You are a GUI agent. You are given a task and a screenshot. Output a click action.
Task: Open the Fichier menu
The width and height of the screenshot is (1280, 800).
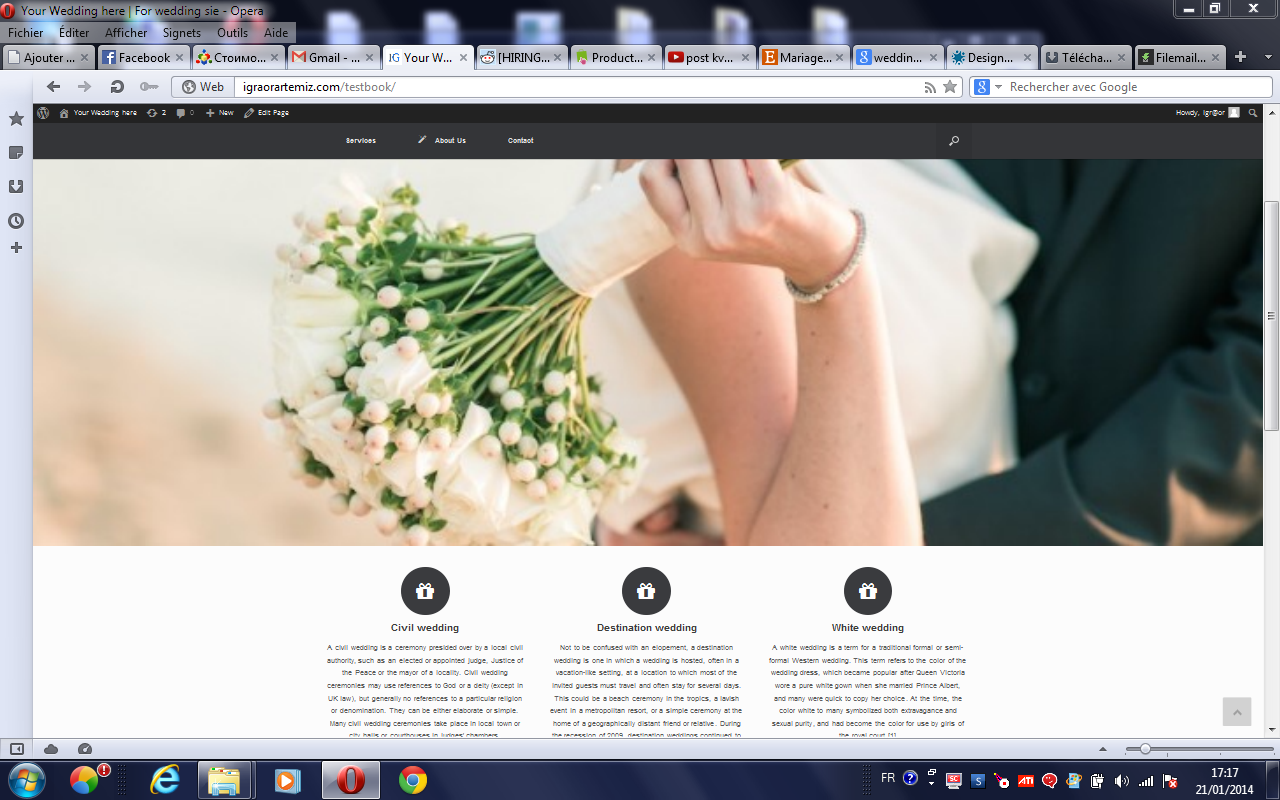point(26,33)
